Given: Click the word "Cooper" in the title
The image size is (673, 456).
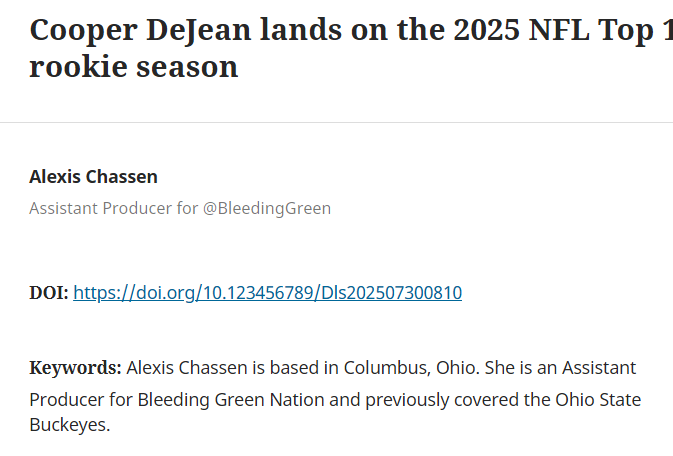Looking at the screenshot, I should tap(83, 31).
